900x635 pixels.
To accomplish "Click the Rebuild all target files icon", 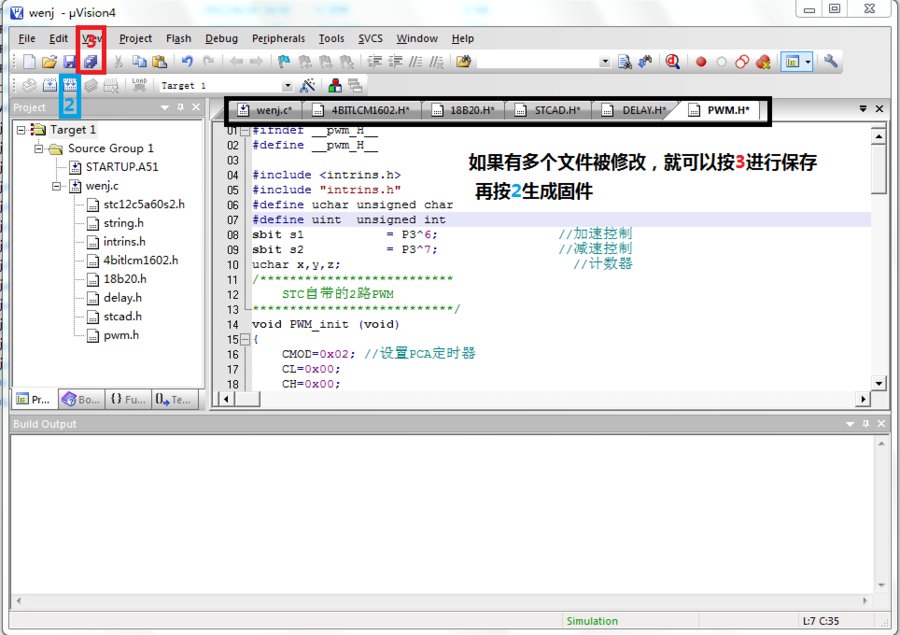I will (x=68, y=84).
